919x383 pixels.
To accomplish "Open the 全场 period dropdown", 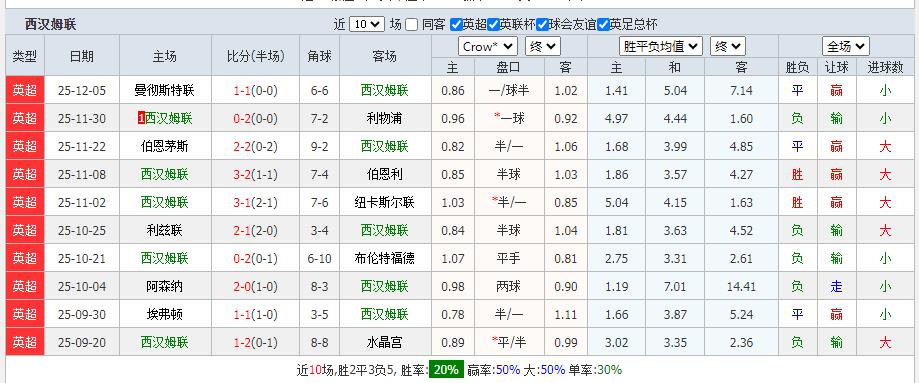I will (845, 46).
